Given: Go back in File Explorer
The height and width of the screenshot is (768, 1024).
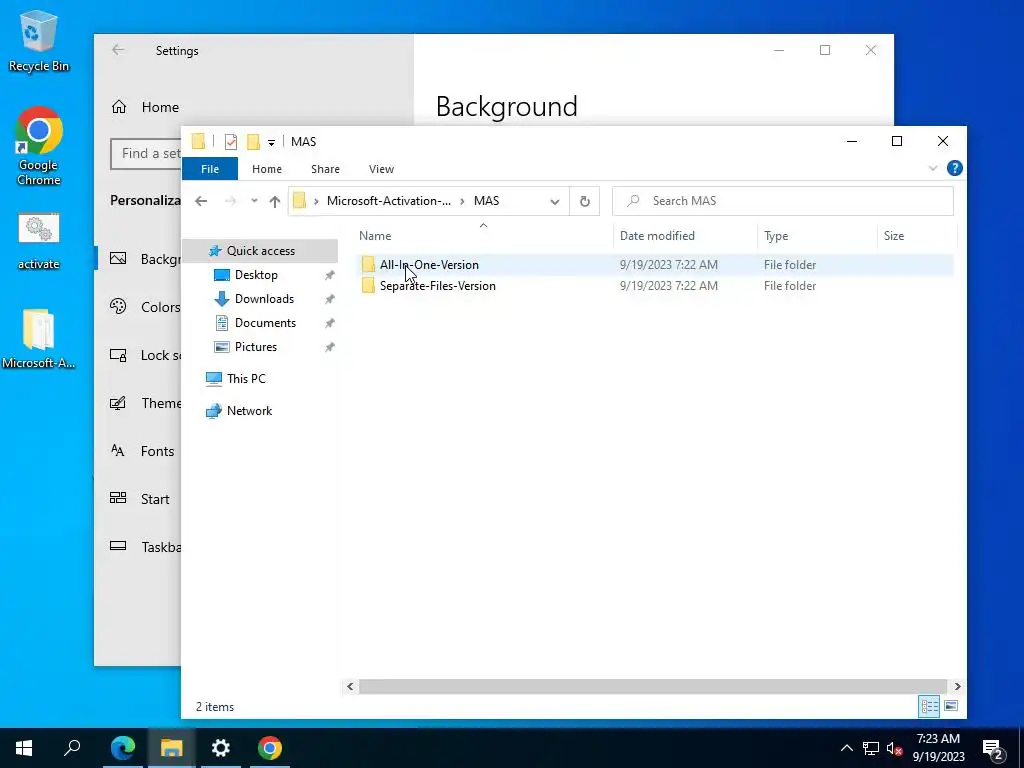Looking at the screenshot, I should coord(201,201).
